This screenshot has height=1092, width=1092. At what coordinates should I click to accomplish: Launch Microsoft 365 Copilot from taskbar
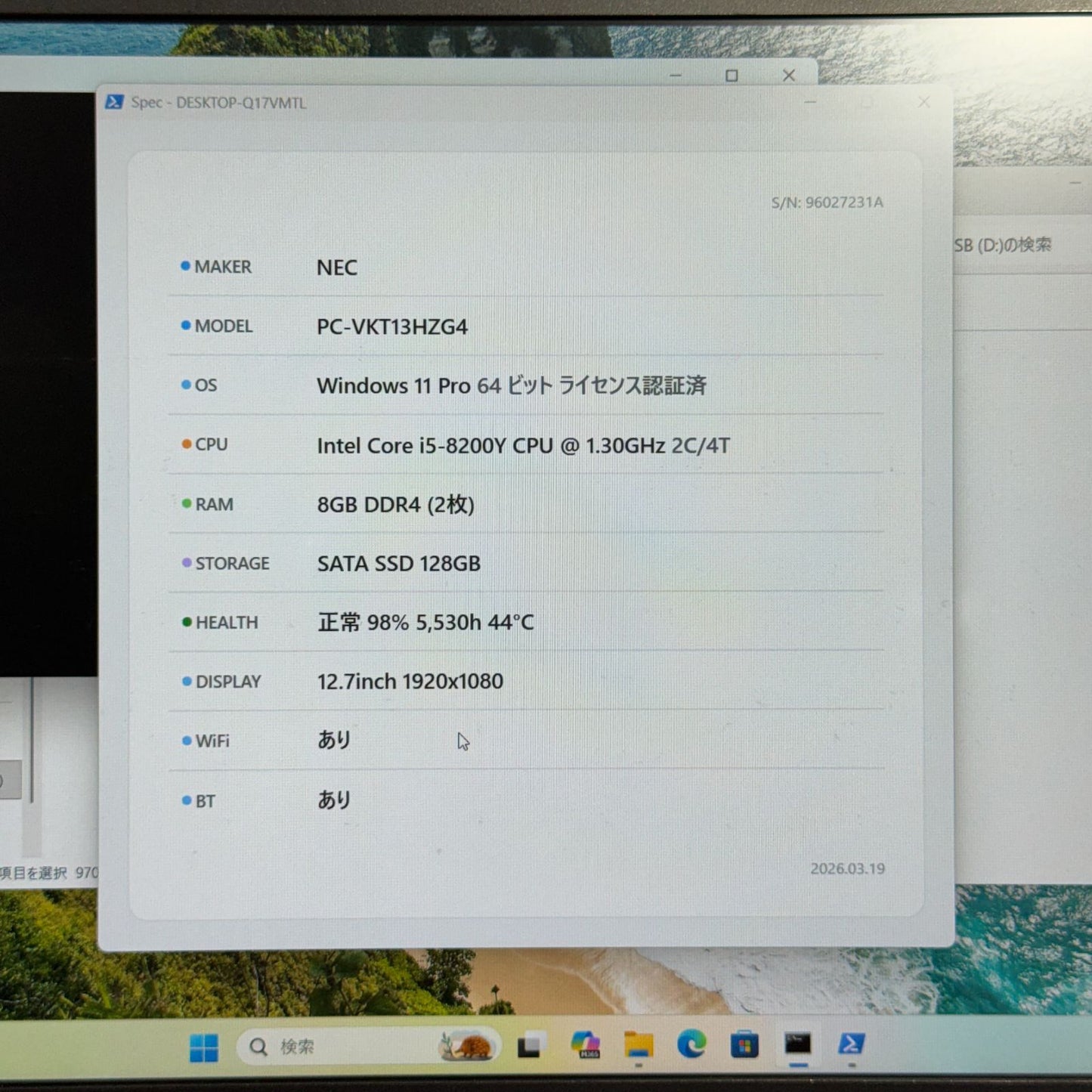pyautogui.click(x=586, y=1045)
